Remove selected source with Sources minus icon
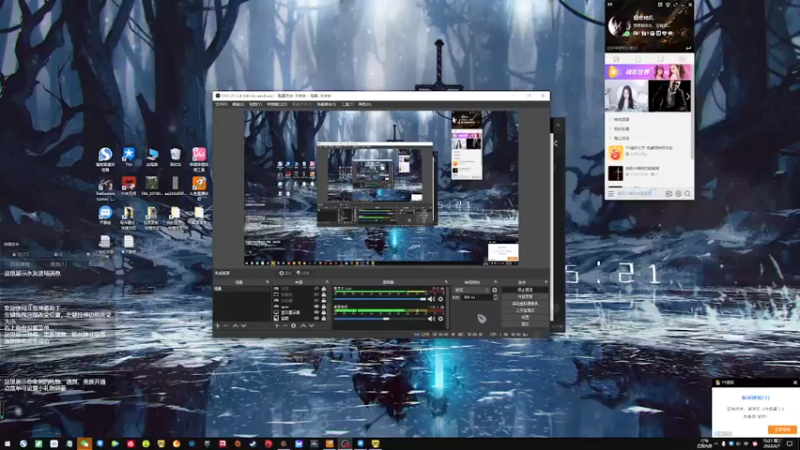This screenshot has height=450, width=800. pyautogui.click(x=285, y=326)
